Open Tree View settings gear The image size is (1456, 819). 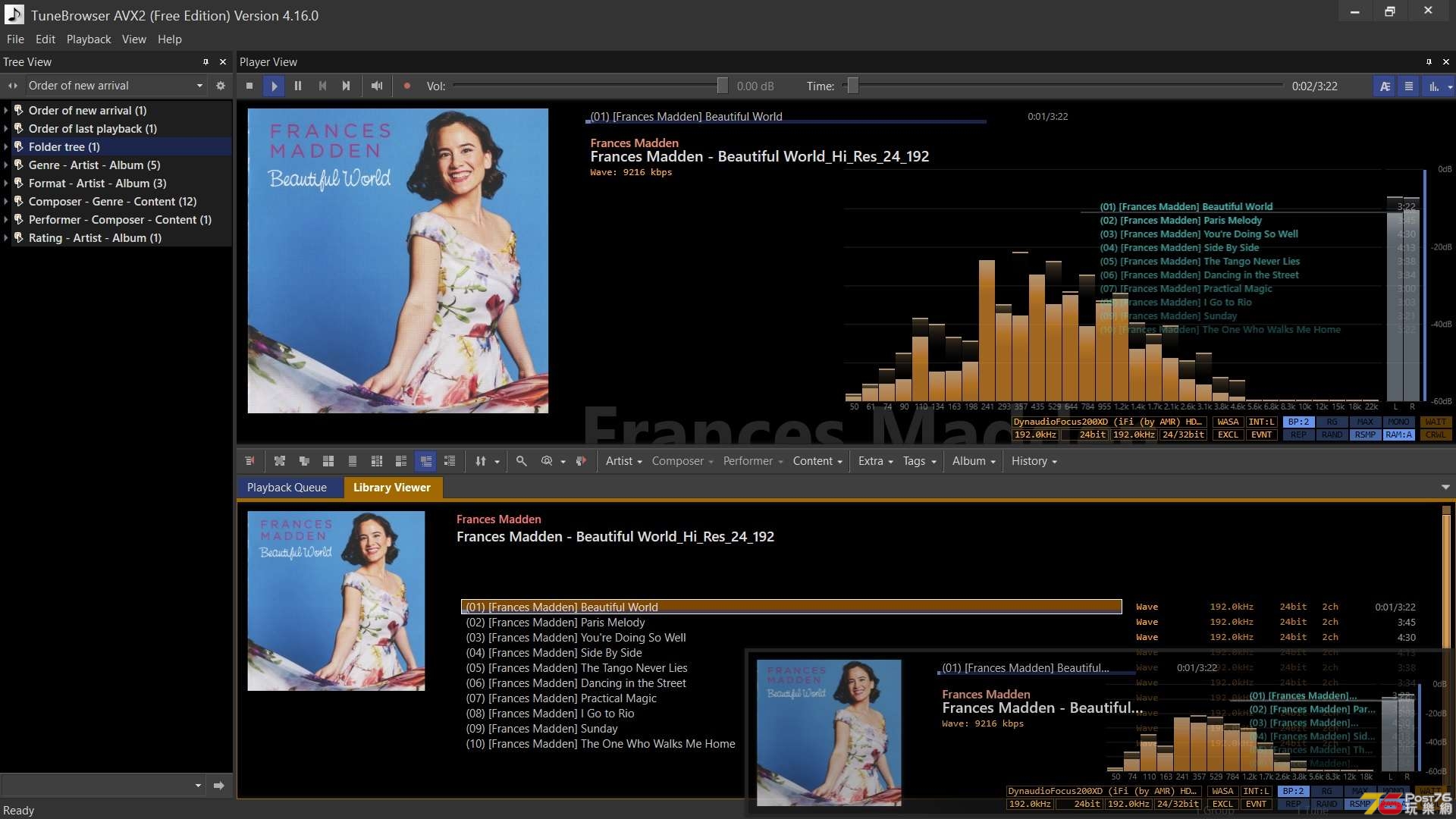(221, 86)
